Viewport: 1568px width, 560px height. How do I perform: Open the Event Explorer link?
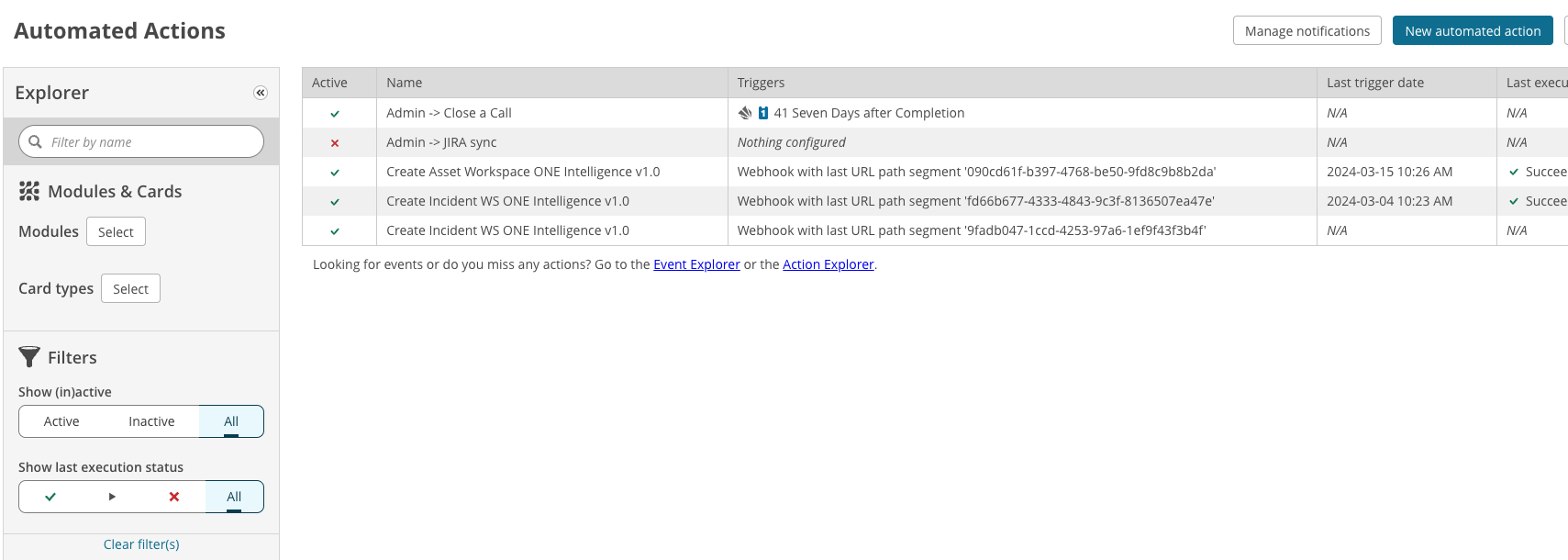tap(696, 264)
